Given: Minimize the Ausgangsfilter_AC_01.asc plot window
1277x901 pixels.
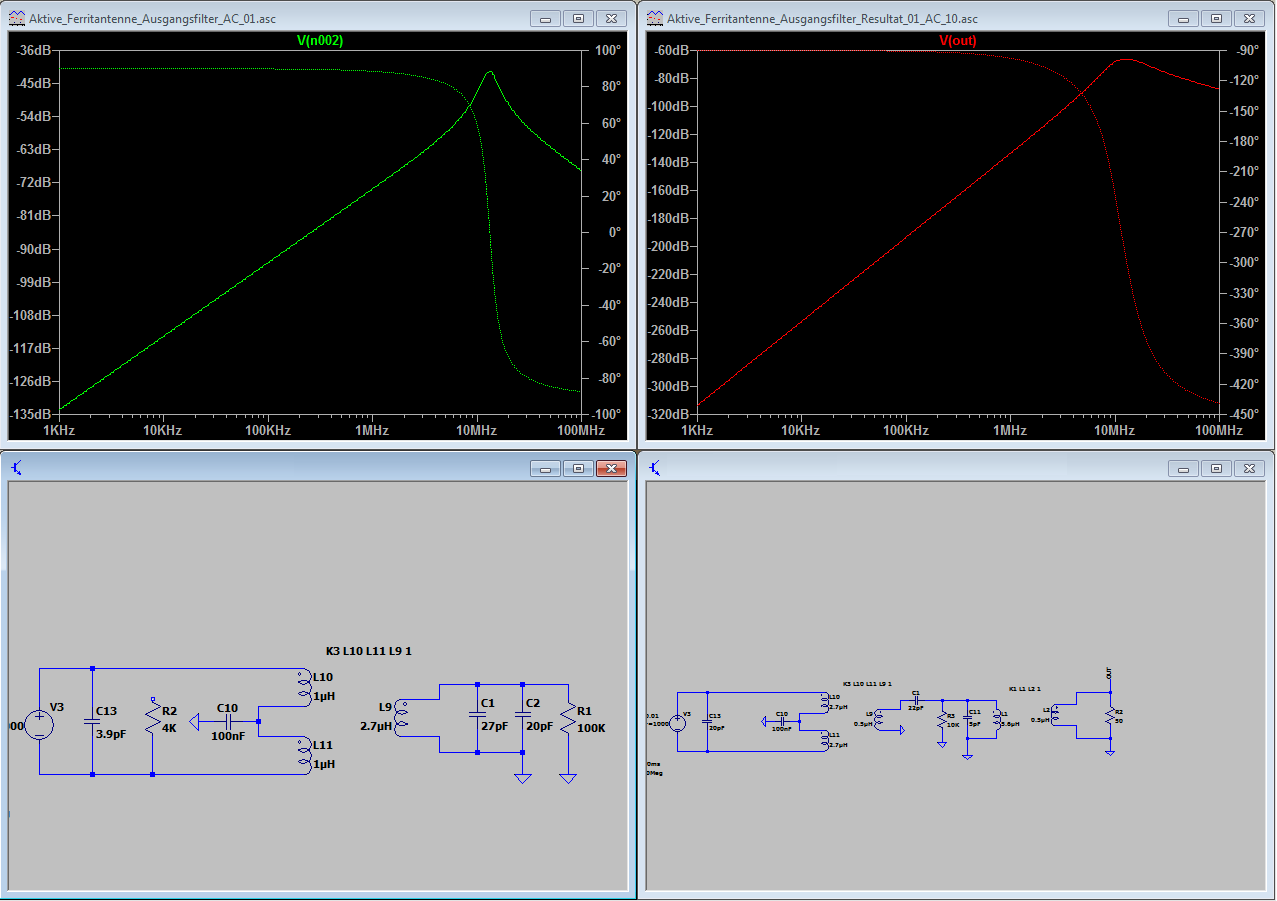Looking at the screenshot, I should tap(547, 18).
